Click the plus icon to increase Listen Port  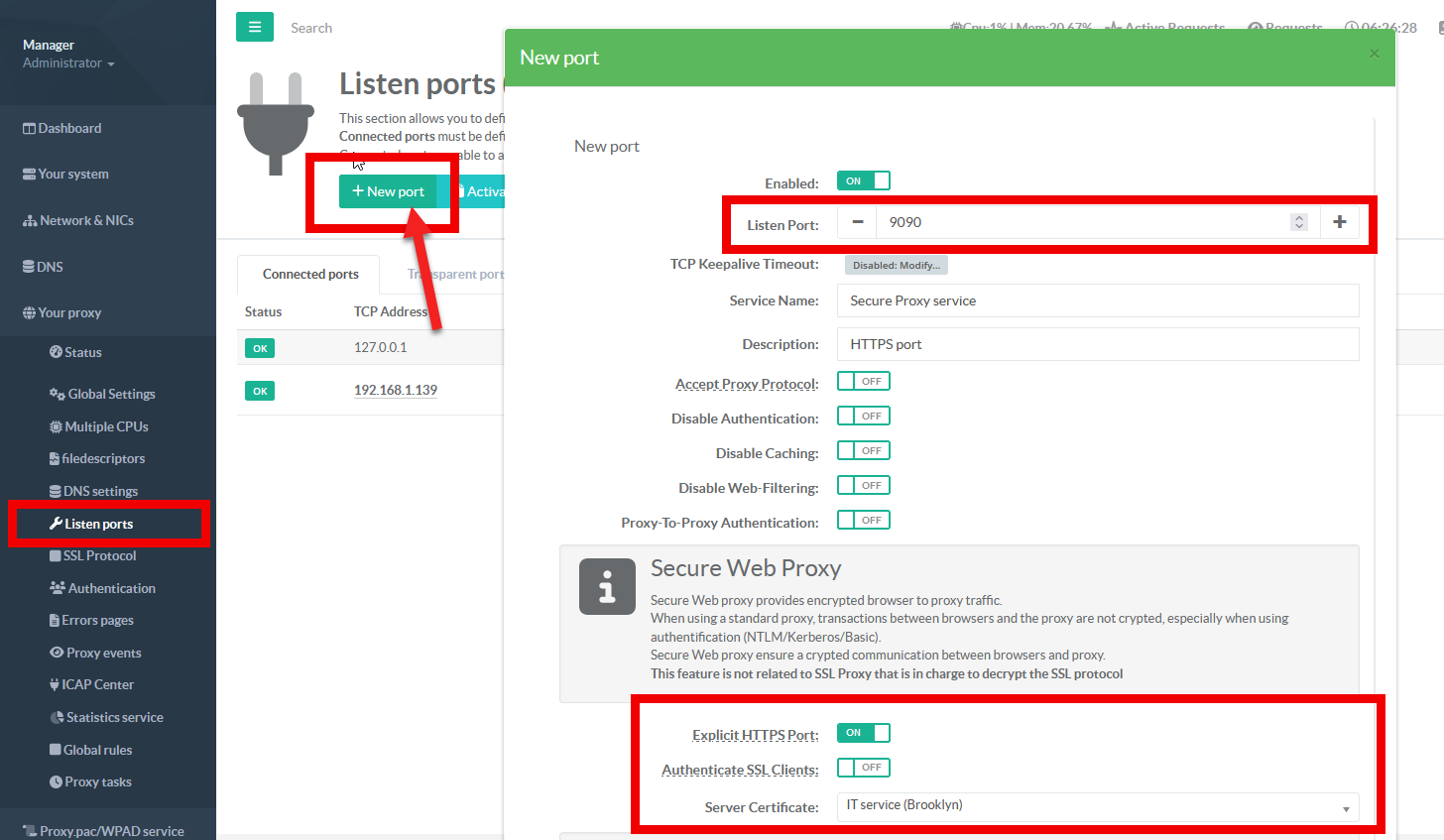click(1339, 222)
